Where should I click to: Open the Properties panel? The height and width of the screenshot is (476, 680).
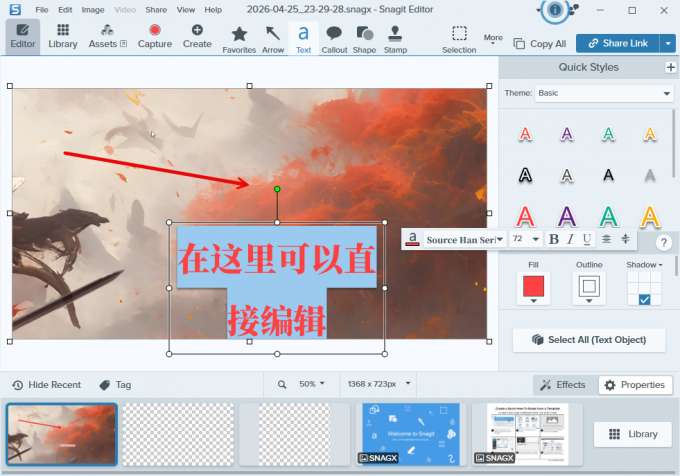pos(635,385)
